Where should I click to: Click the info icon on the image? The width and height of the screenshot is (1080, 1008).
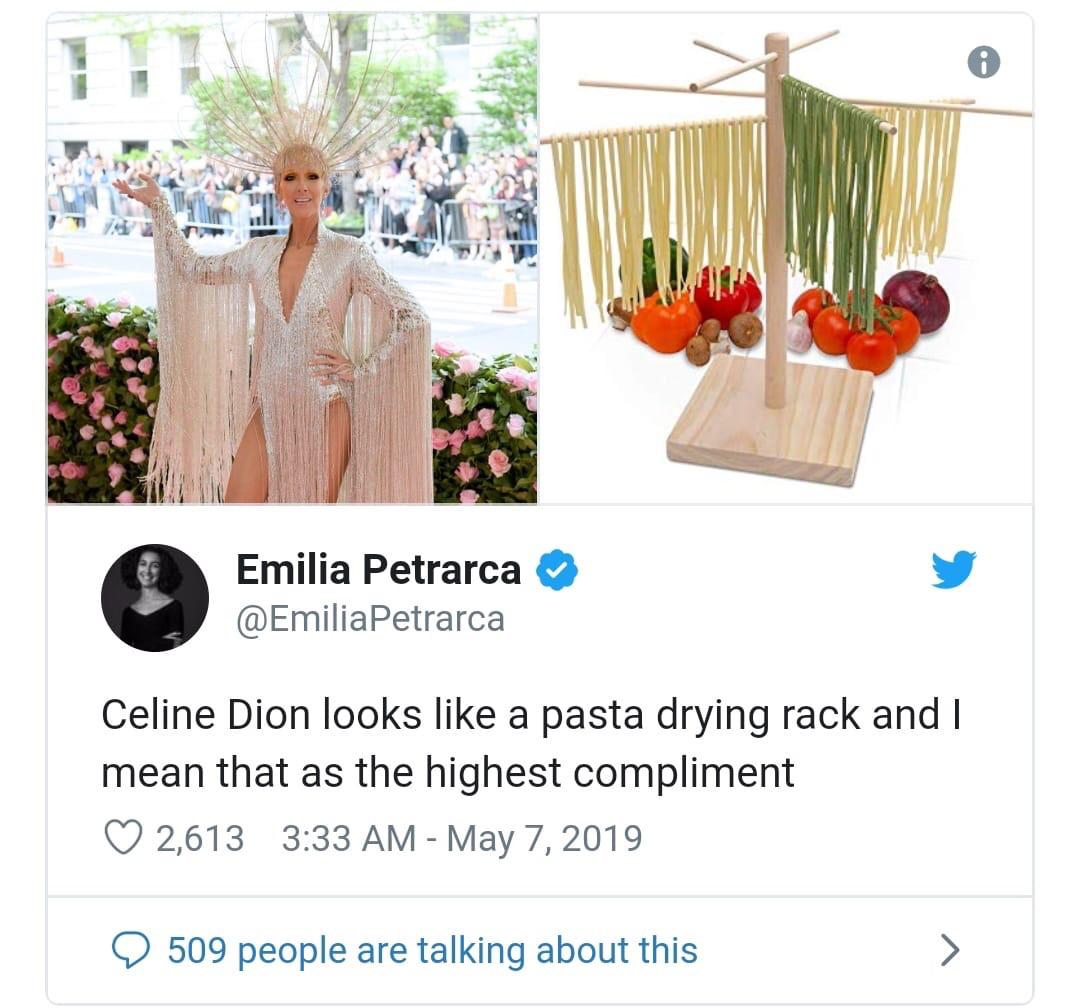[x=983, y=63]
